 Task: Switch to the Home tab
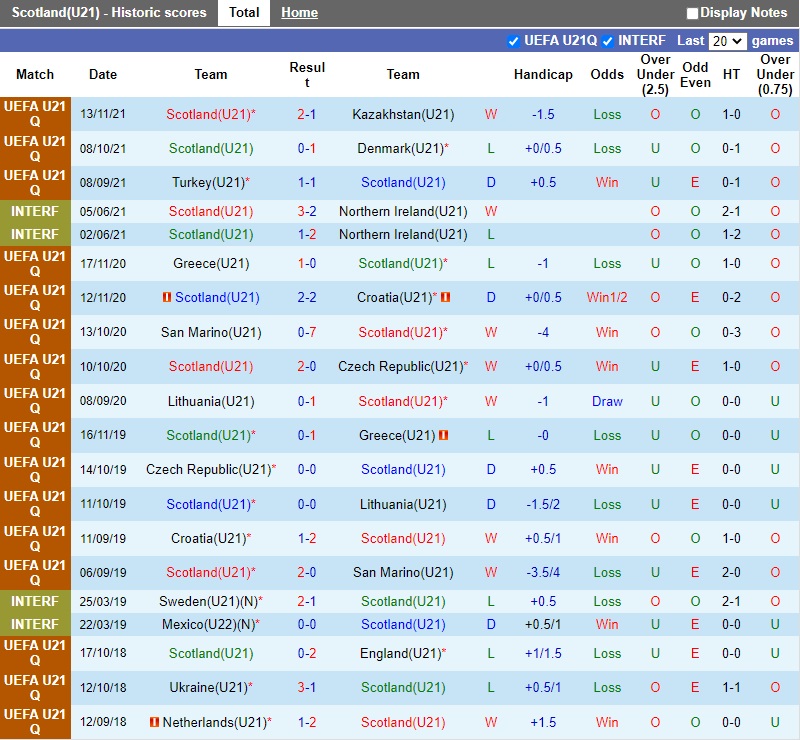click(299, 13)
